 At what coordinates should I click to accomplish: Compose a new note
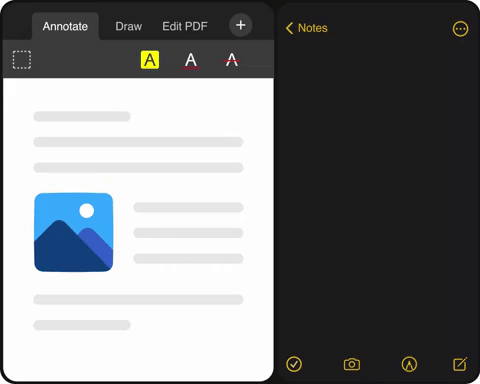click(460, 364)
